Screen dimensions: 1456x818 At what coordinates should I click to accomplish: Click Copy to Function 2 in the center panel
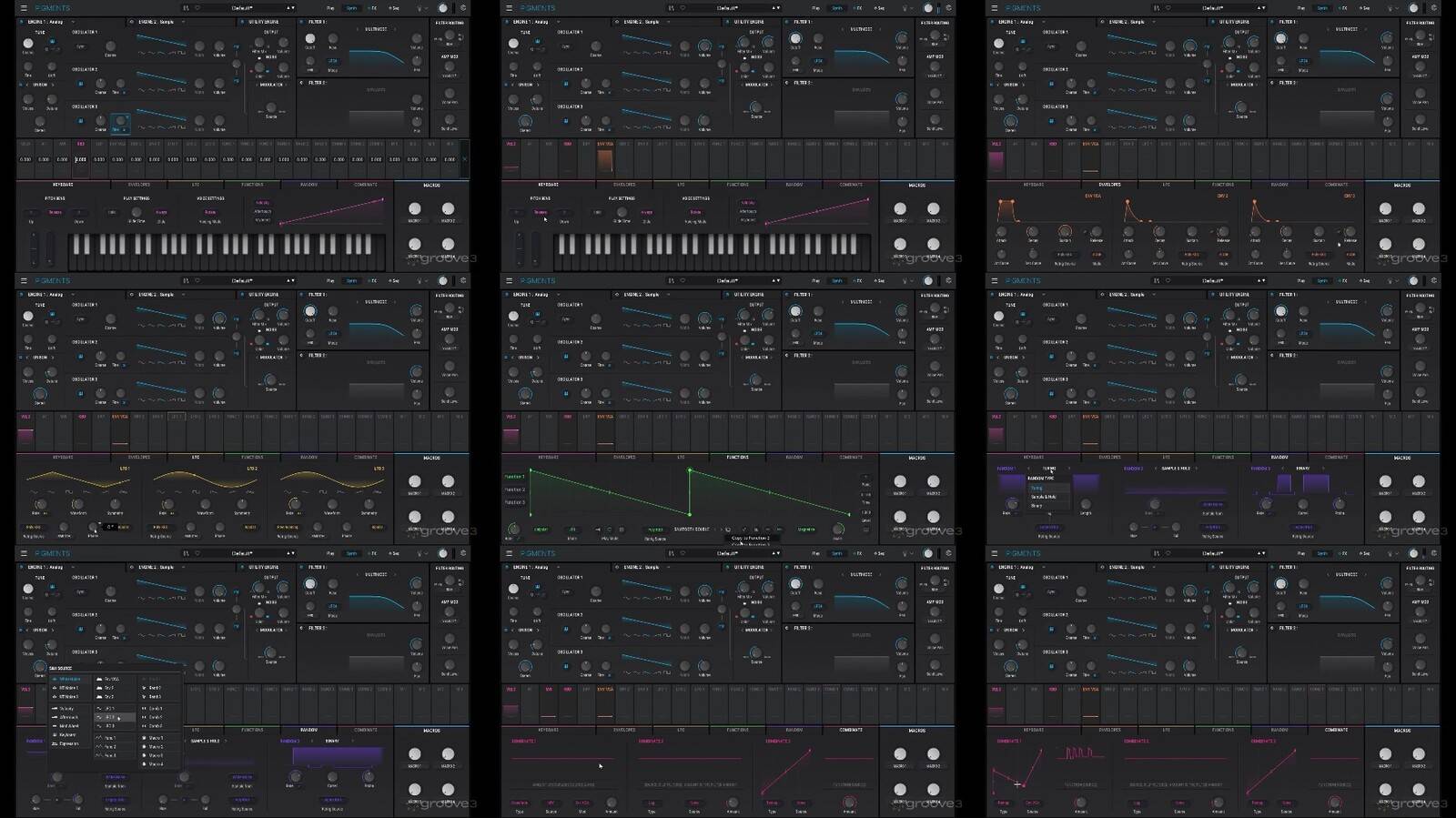pyautogui.click(x=751, y=538)
